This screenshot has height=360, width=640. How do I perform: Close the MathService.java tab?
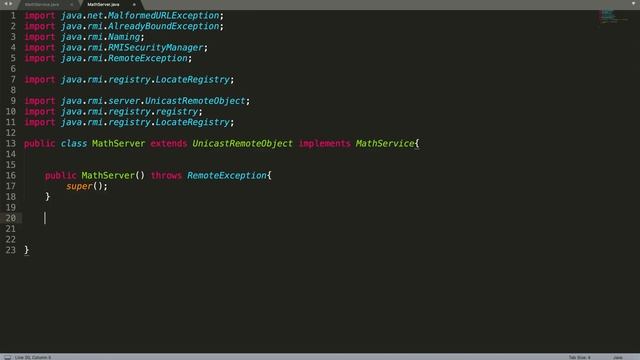[71, 4]
